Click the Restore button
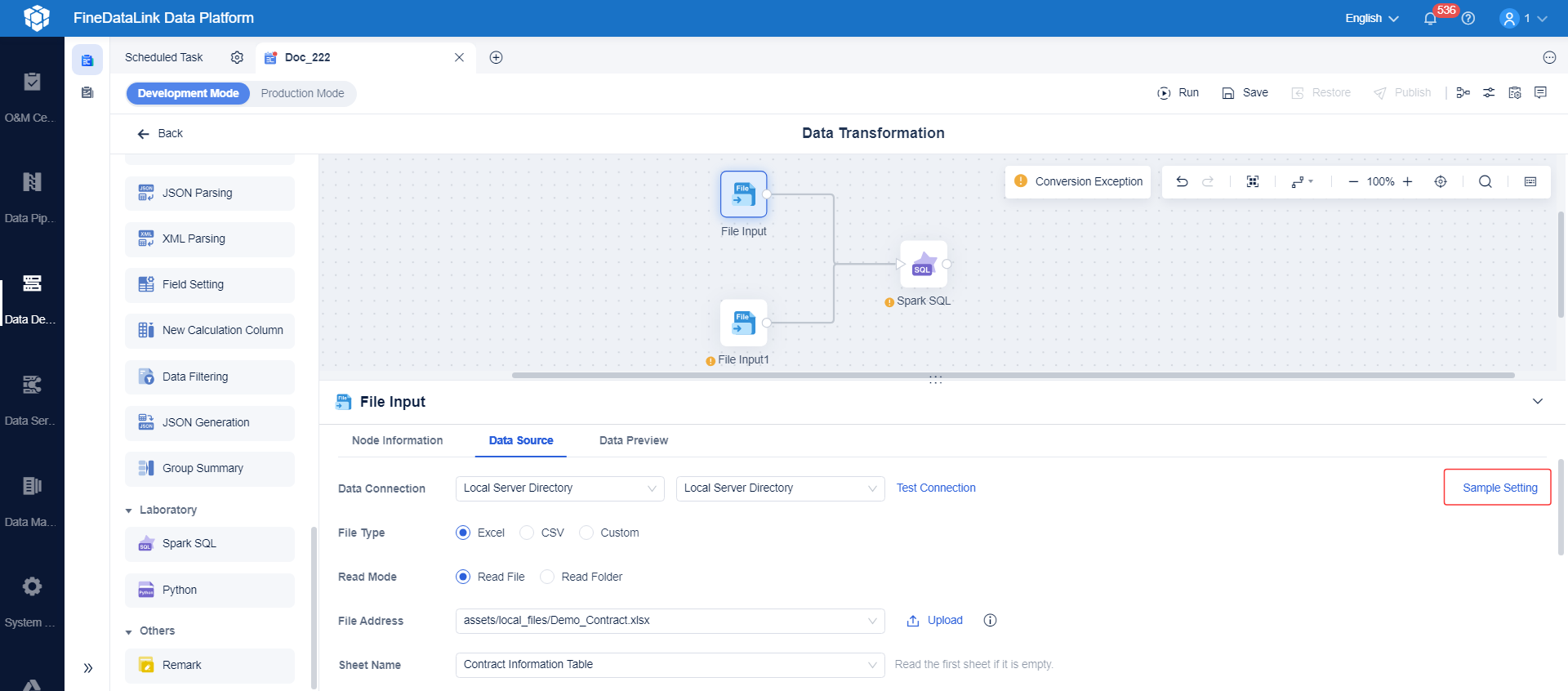Viewport: 1568px width, 691px height. tap(1321, 92)
